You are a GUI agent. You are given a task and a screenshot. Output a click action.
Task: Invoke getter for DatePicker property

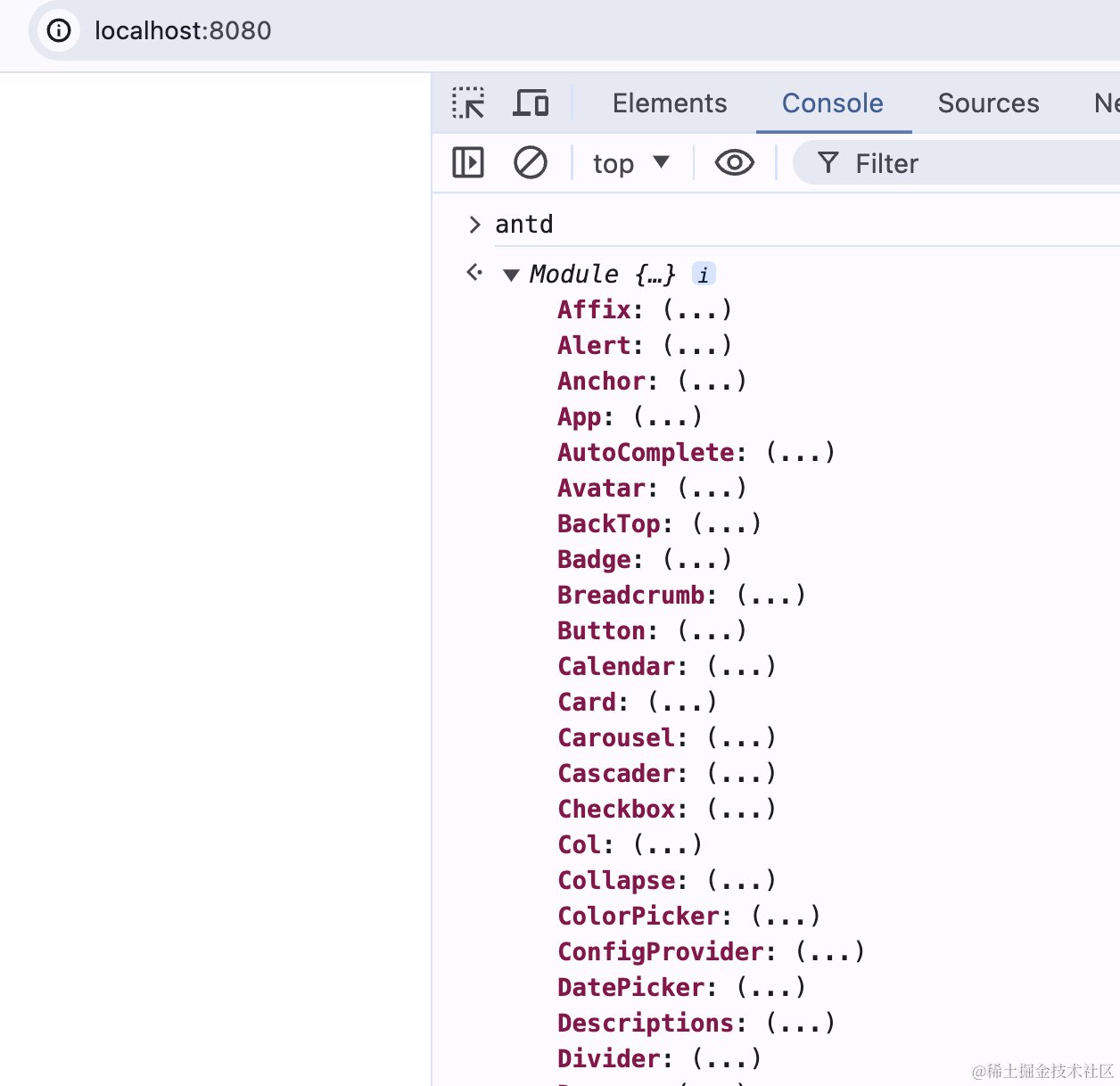point(771,988)
